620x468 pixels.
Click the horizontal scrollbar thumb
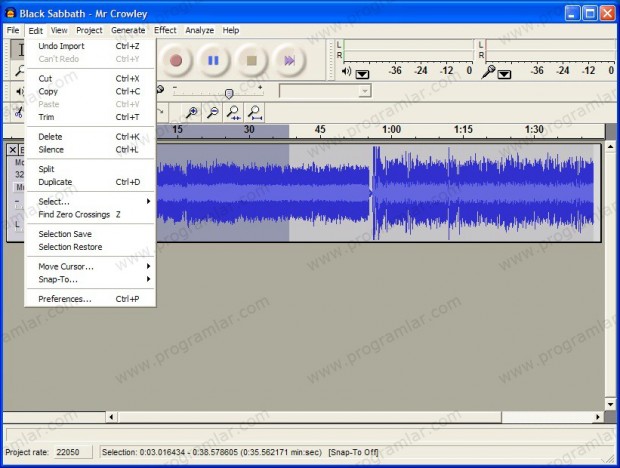pos(310,417)
